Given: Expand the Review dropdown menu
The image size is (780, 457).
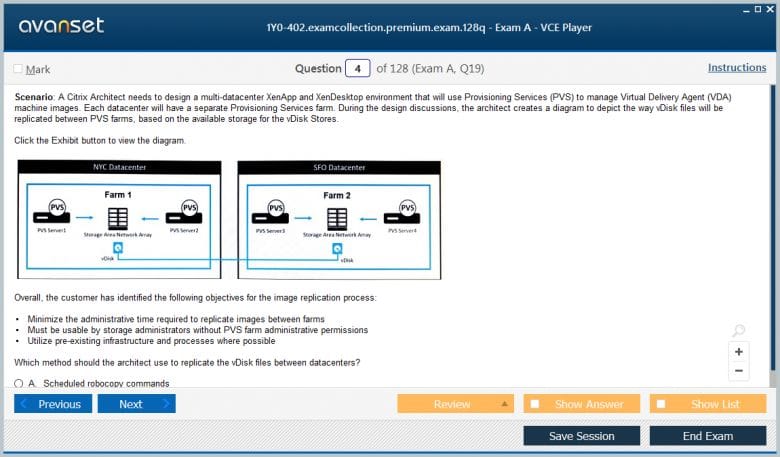Looking at the screenshot, I should [505, 404].
